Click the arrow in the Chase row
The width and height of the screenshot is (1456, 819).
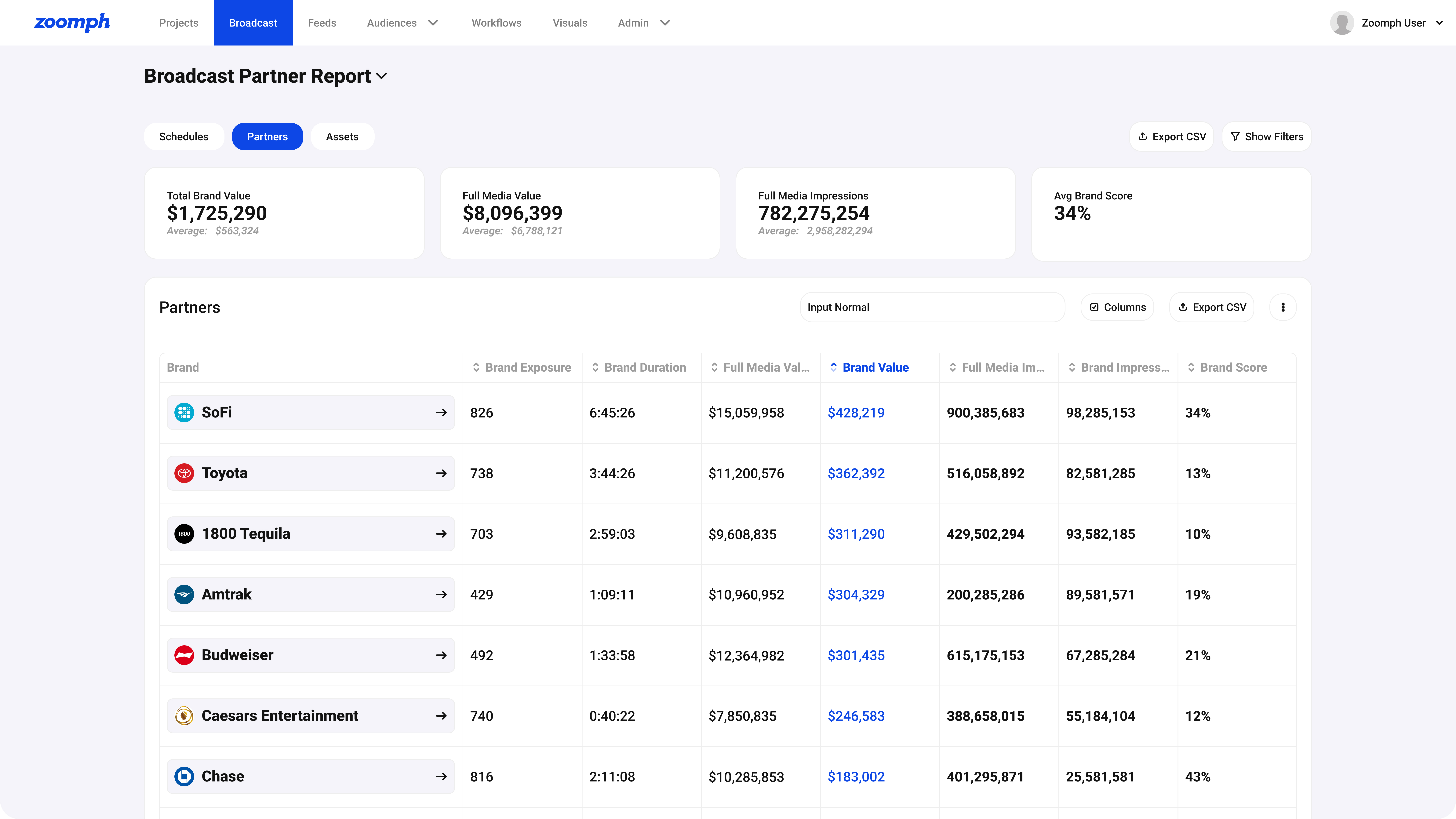pyautogui.click(x=441, y=777)
